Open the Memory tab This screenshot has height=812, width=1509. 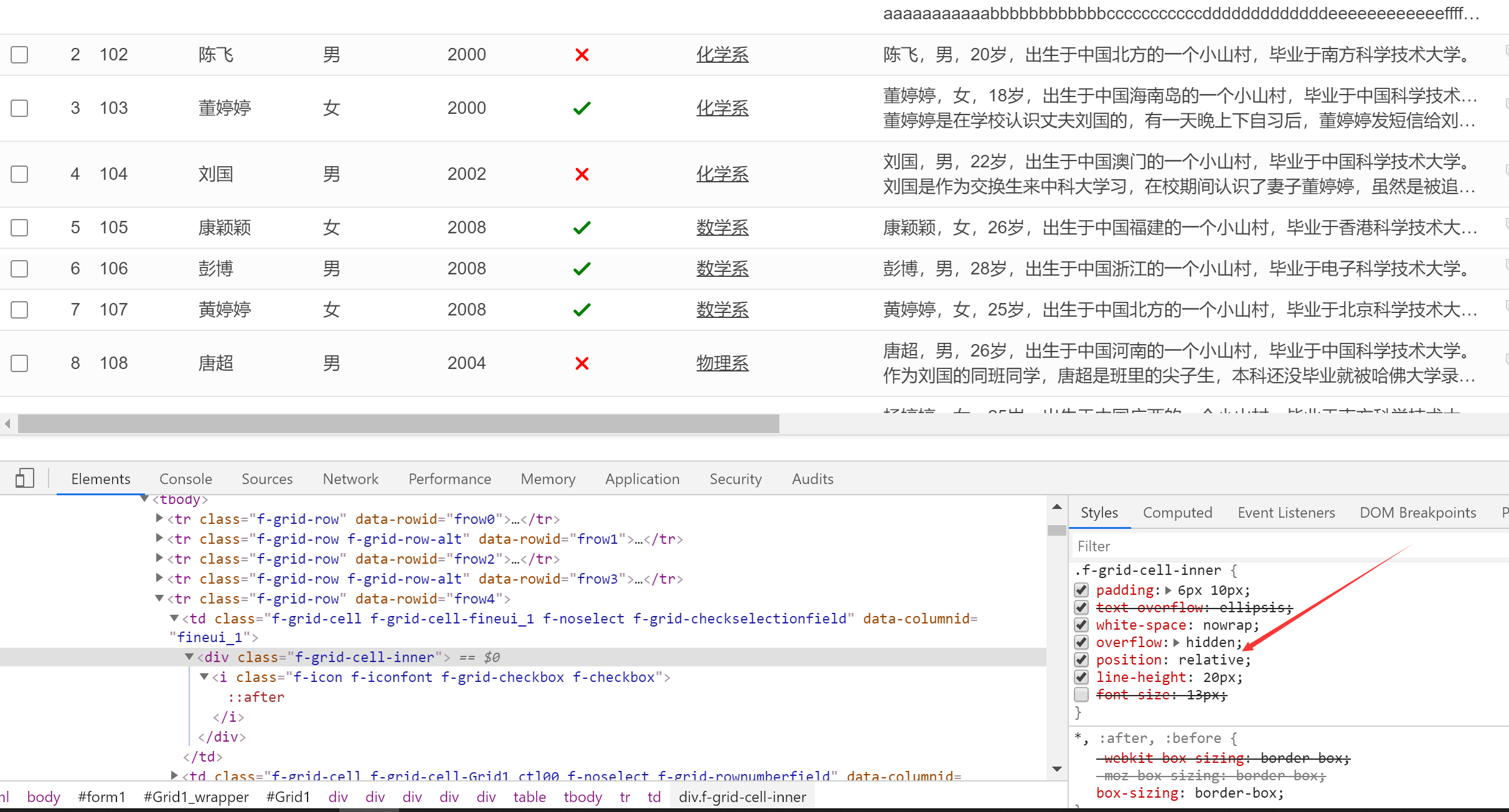[x=548, y=478]
